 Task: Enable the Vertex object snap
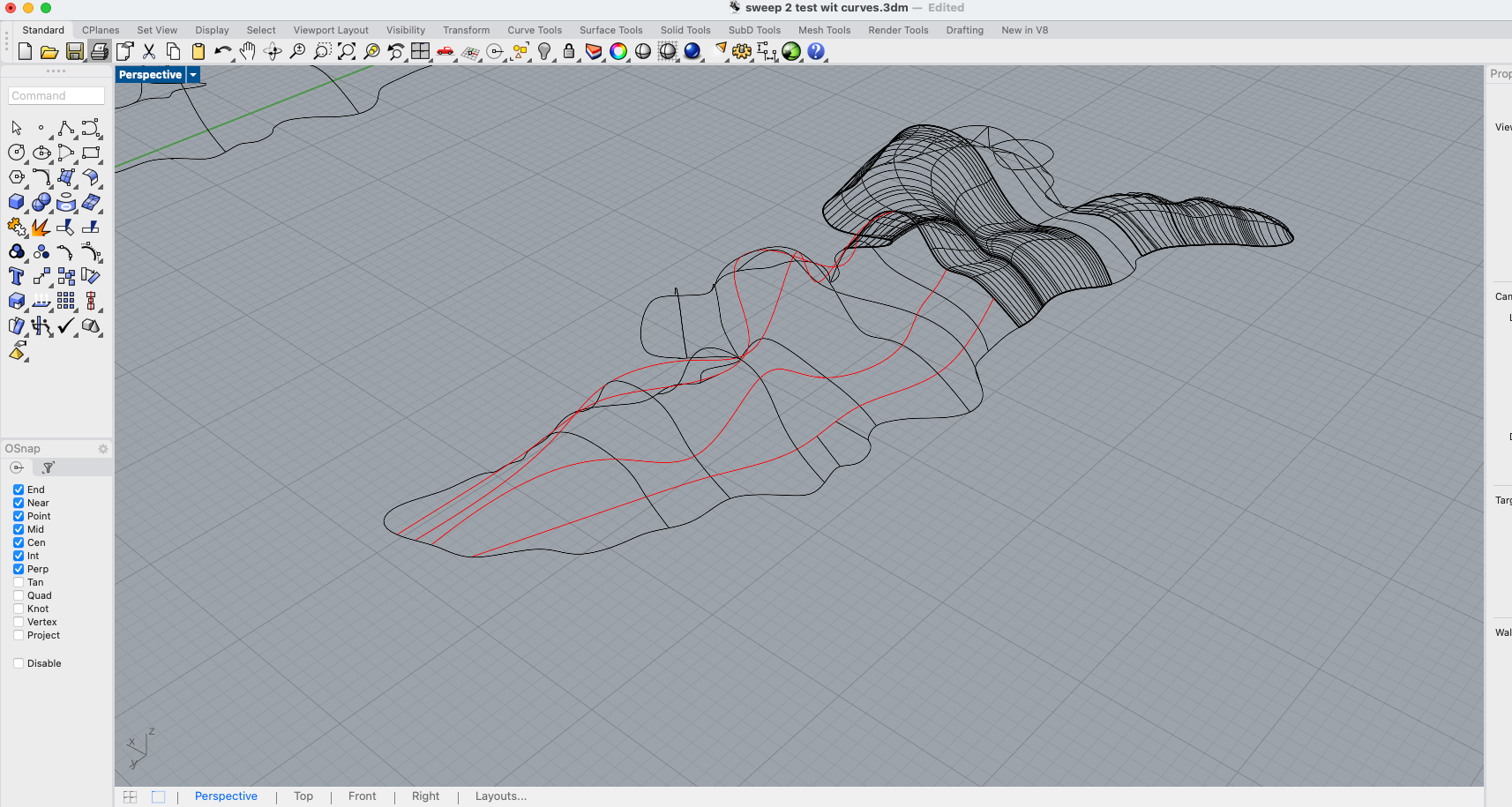pos(19,622)
